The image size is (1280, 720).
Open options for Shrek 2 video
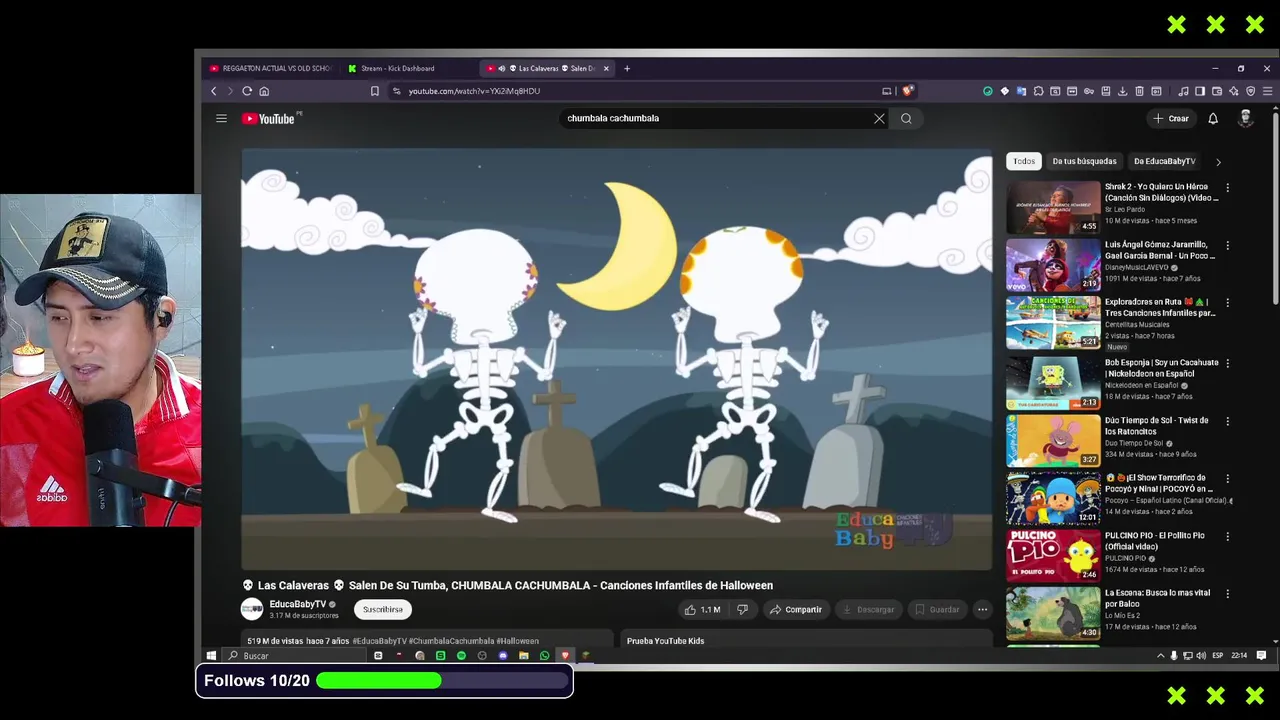click(x=1227, y=187)
